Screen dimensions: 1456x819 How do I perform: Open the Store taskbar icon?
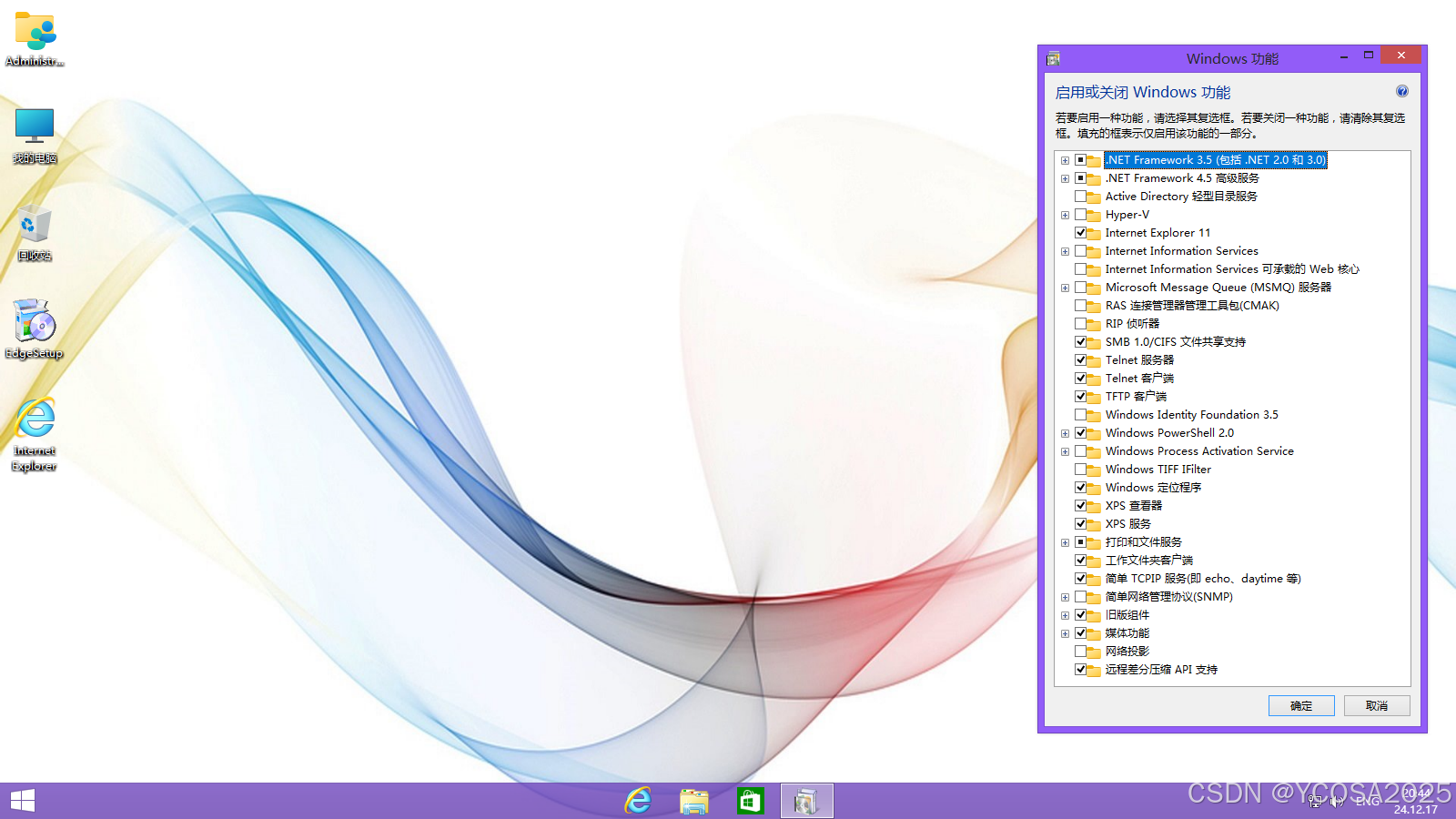point(751,801)
